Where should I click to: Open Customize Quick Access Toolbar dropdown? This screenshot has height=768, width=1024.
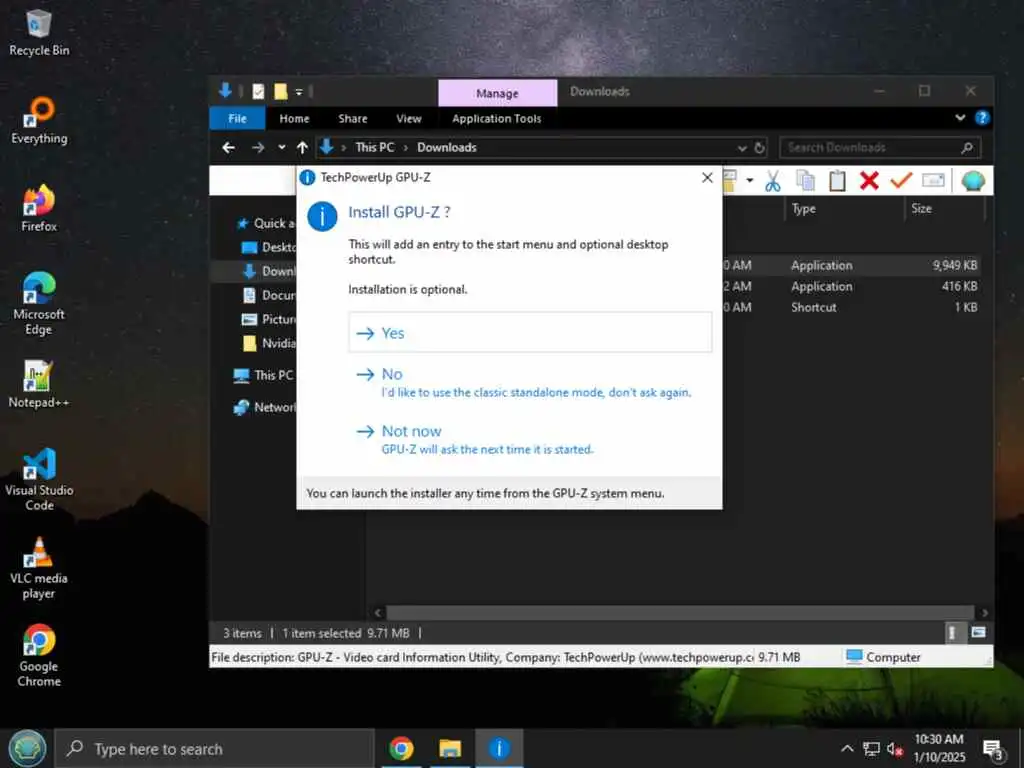(x=299, y=92)
